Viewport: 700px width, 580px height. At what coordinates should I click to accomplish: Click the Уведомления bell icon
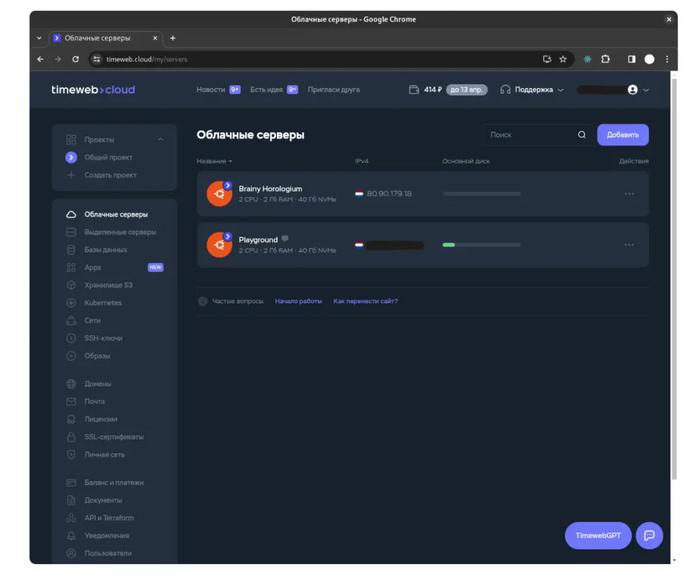[x=71, y=535]
